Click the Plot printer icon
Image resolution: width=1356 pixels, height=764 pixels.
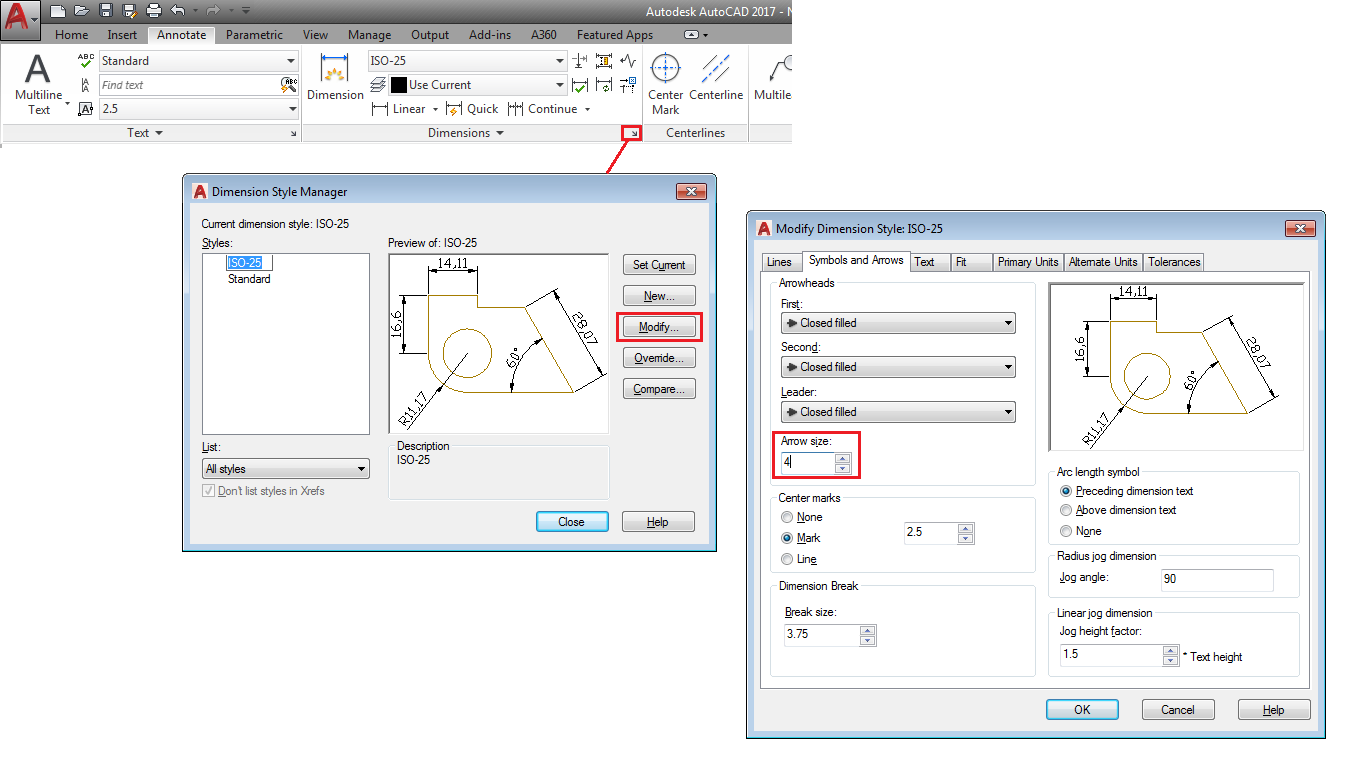153,11
